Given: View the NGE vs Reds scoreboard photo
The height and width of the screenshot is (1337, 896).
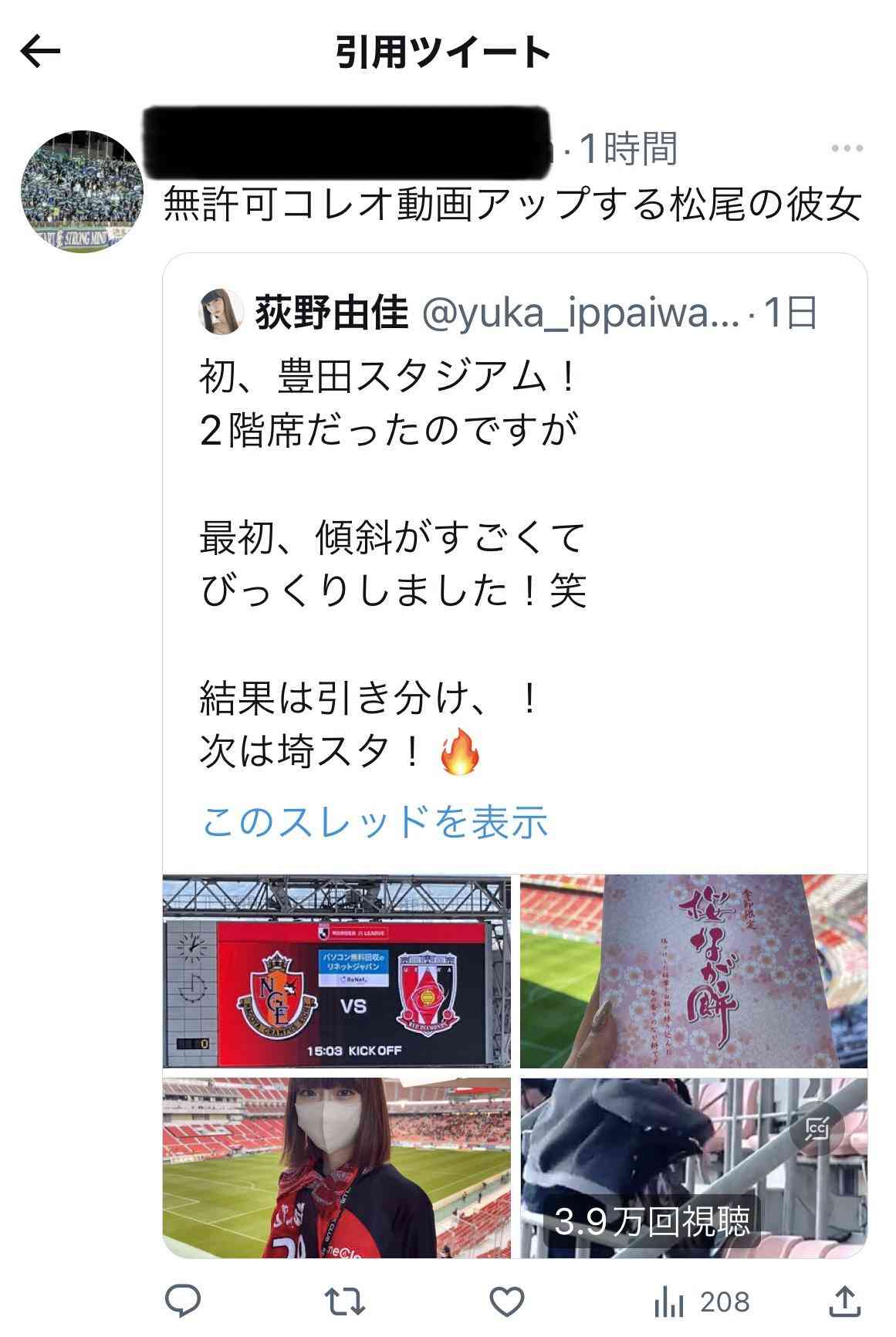Looking at the screenshot, I should pyautogui.click(x=337, y=971).
